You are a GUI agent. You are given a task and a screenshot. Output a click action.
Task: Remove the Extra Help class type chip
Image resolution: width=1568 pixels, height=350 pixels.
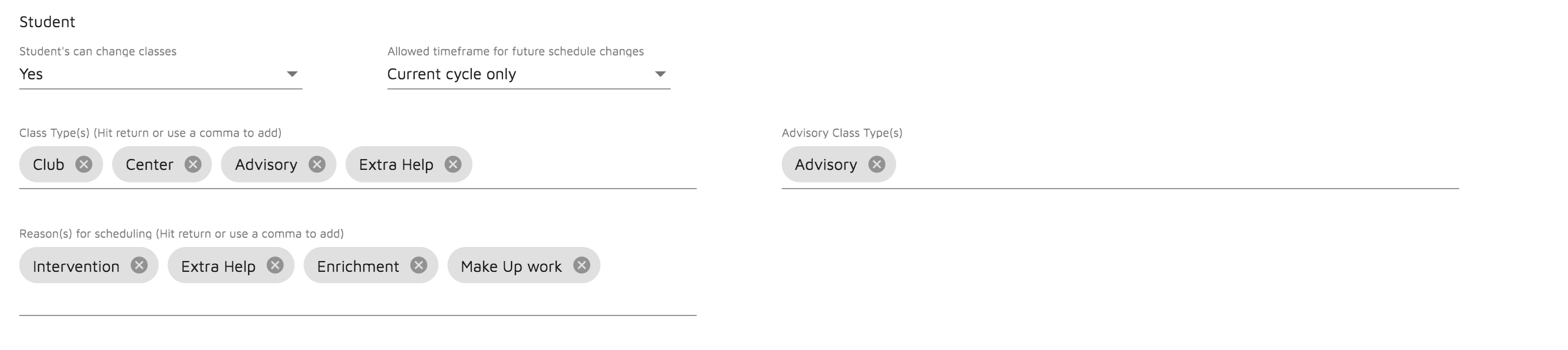(x=453, y=164)
